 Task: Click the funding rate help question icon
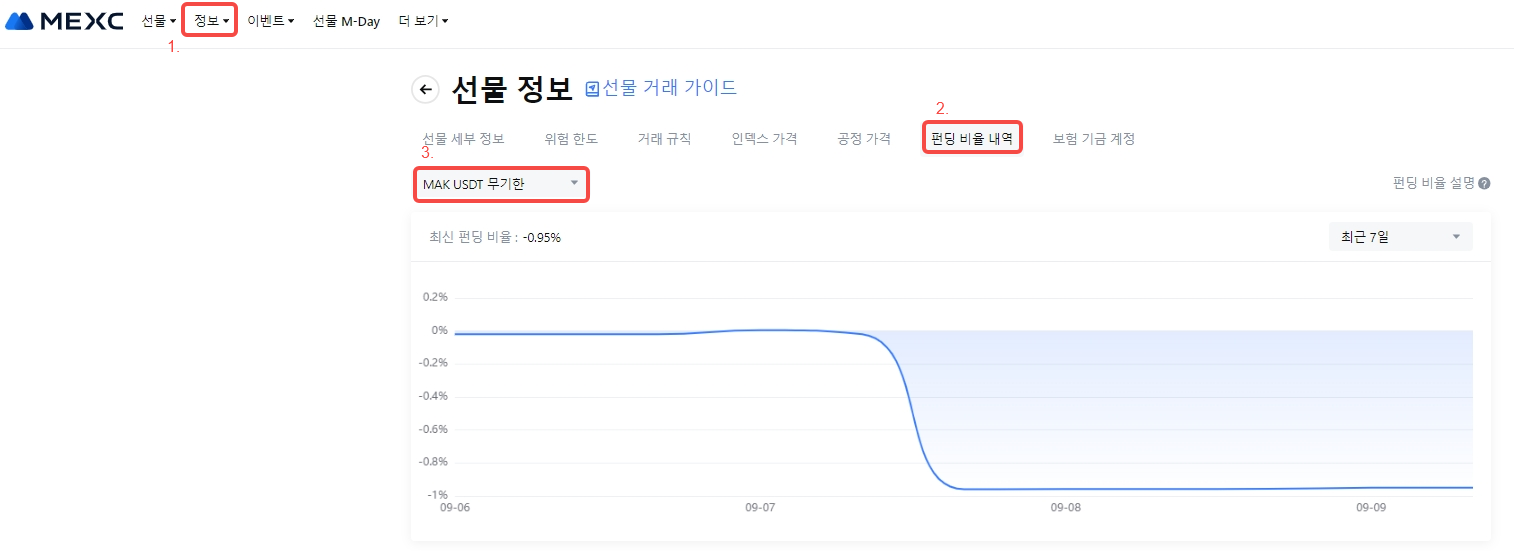coord(1484,184)
